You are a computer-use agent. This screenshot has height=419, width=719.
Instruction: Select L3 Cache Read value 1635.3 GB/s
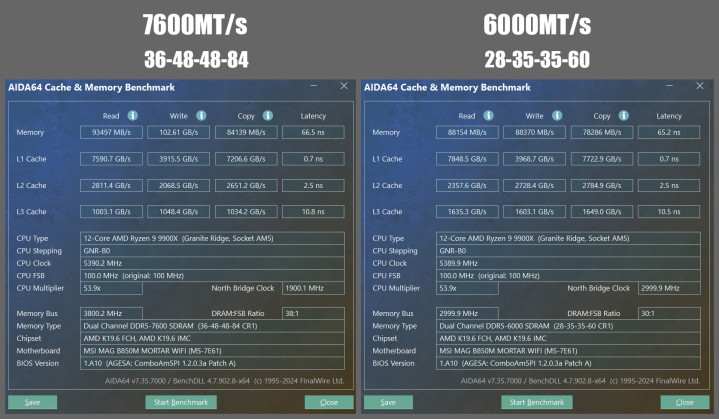[467, 211]
